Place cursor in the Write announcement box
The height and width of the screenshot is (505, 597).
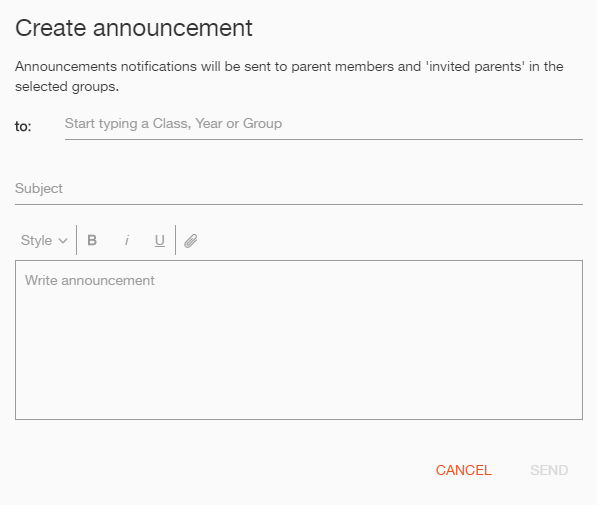(299, 340)
